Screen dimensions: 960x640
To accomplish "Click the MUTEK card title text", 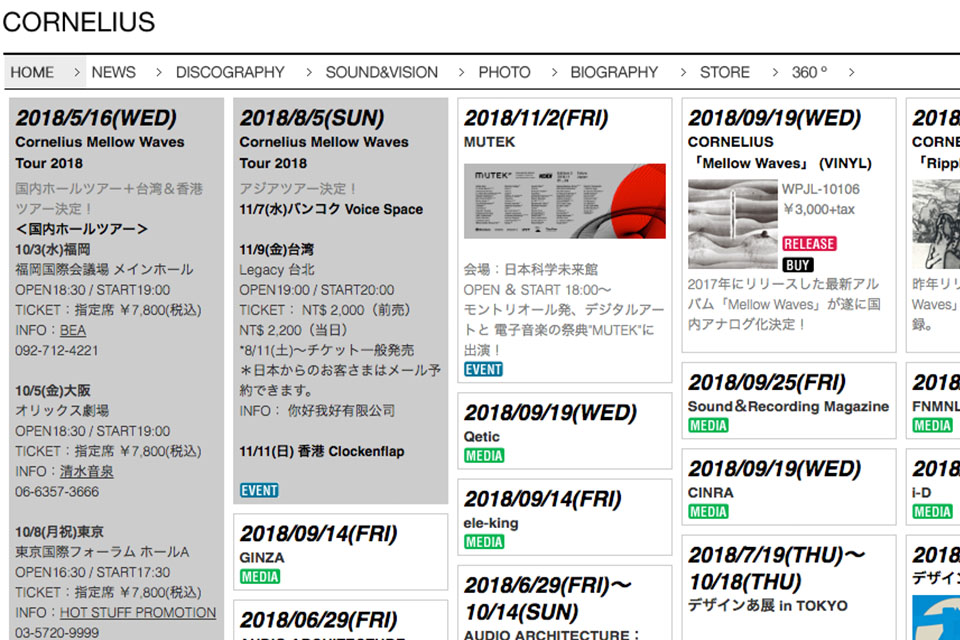I will click(x=489, y=142).
